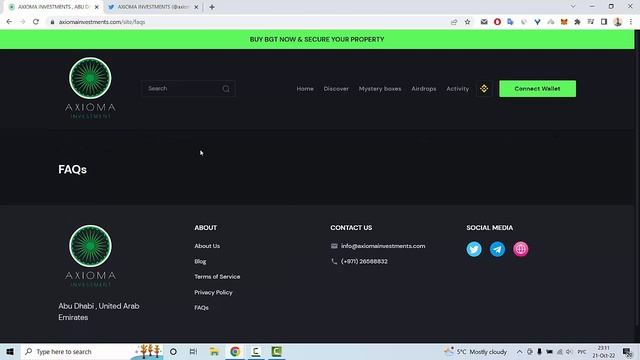Open the dark blue V extension icon

[x=537, y=22]
